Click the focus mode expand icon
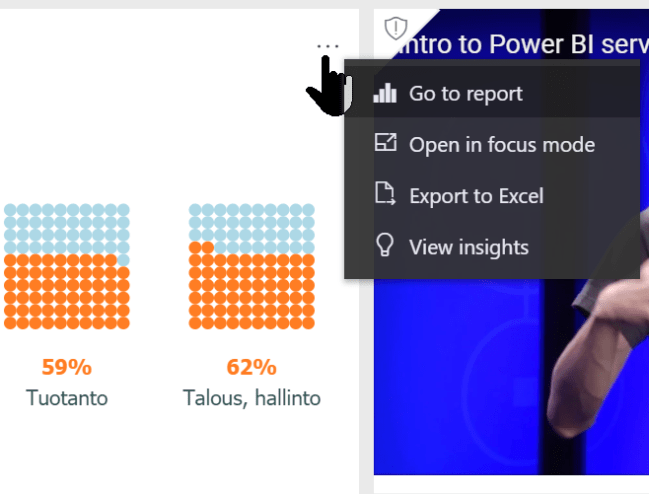The height and width of the screenshot is (494, 649). 385,144
